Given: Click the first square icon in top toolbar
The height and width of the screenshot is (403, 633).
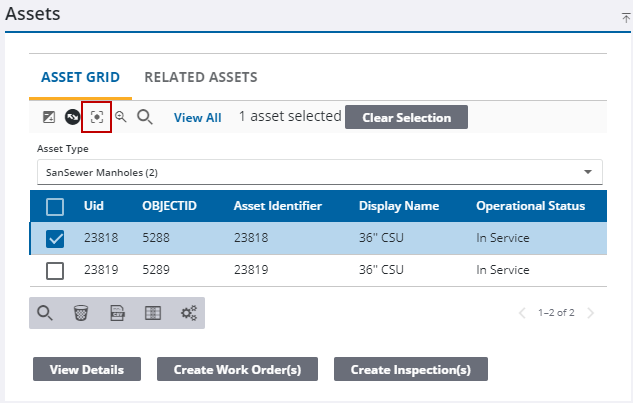Looking at the screenshot, I should (49, 117).
